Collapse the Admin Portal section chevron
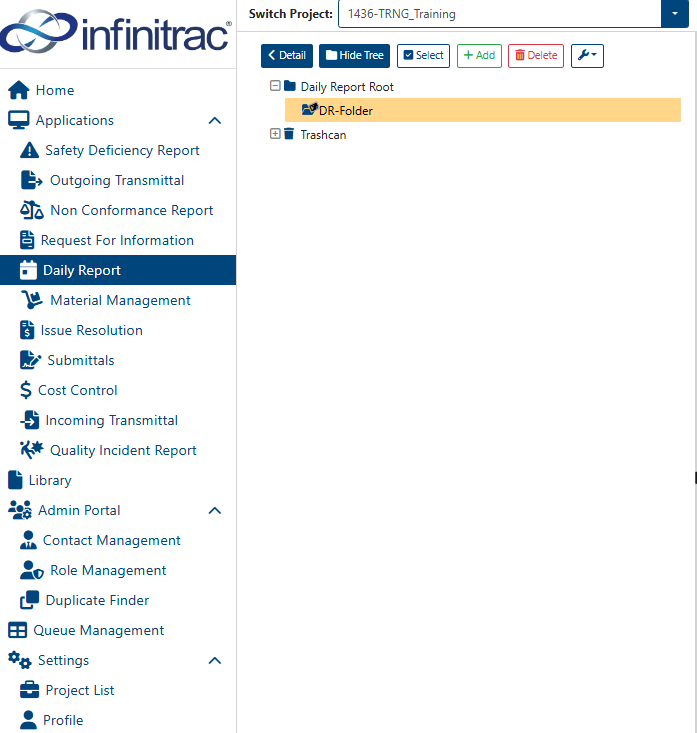Viewport: 697px width, 733px height. 215,510
